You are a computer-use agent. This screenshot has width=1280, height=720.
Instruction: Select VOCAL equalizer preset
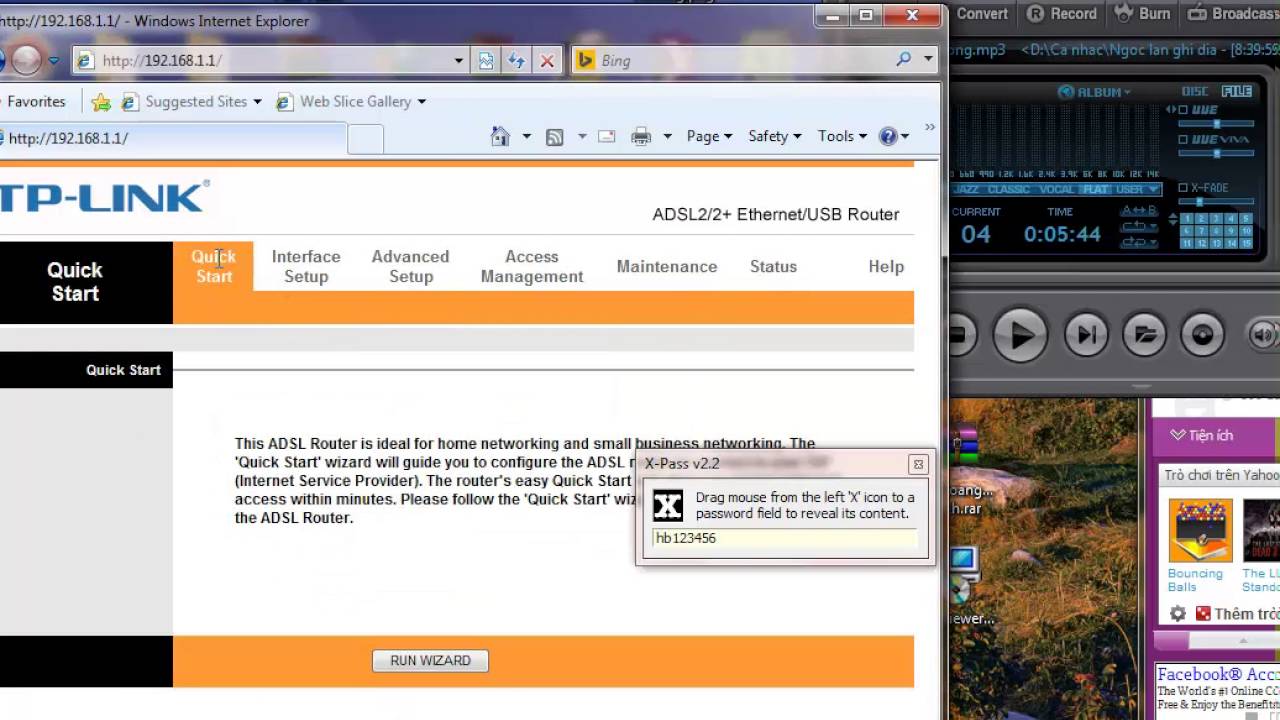(1058, 189)
